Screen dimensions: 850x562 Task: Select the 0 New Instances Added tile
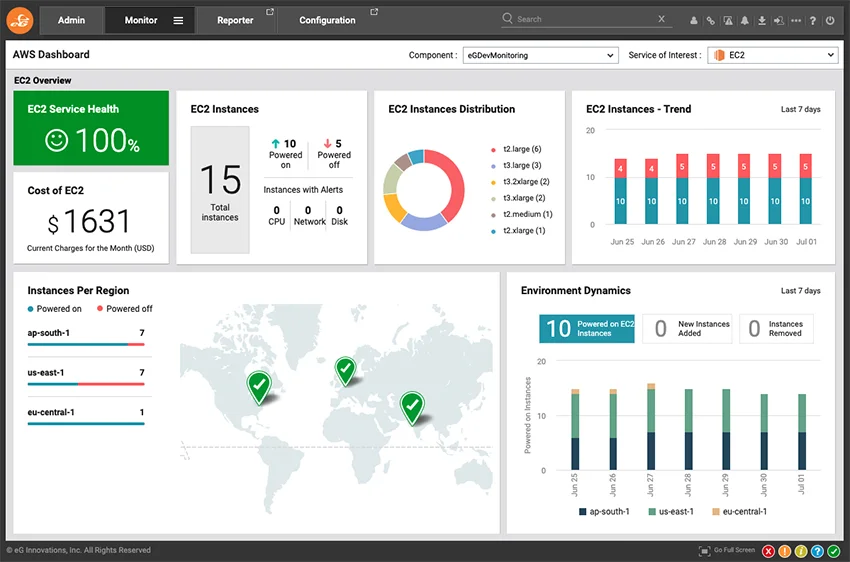(687, 328)
